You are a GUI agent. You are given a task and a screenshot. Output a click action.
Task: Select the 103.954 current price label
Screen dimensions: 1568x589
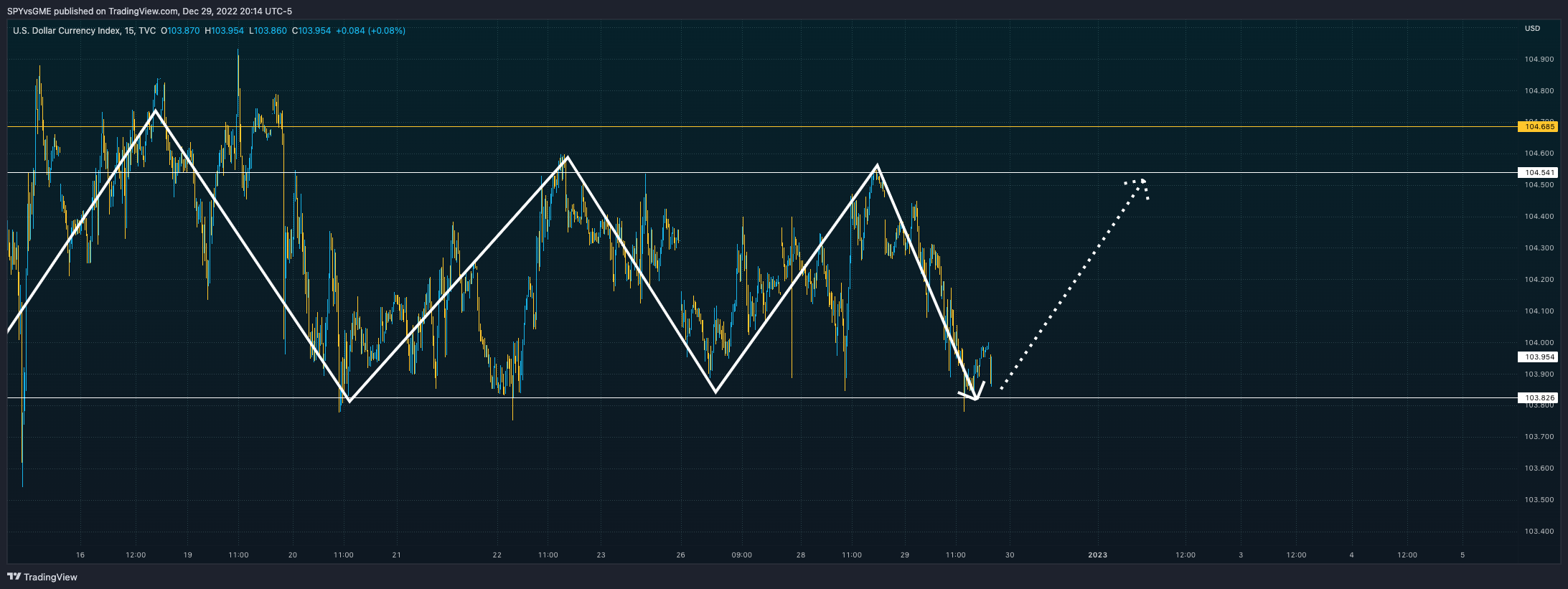tap(1537, 357)
